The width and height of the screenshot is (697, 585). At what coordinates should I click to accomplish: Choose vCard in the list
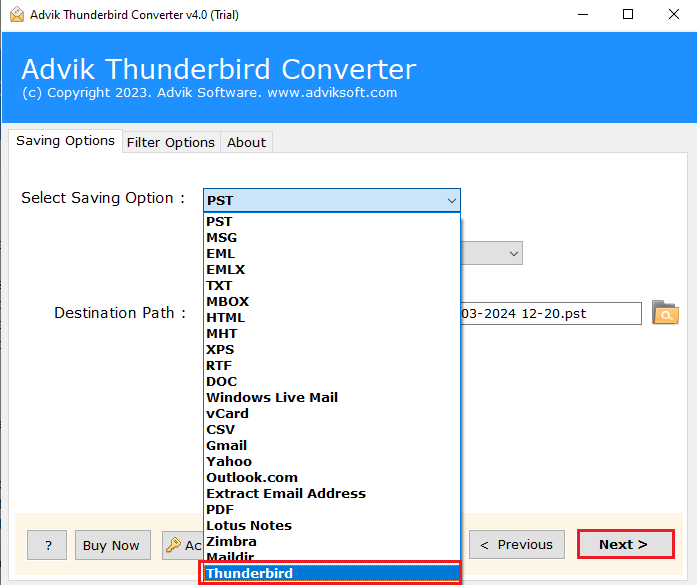[x=332, y=413]
